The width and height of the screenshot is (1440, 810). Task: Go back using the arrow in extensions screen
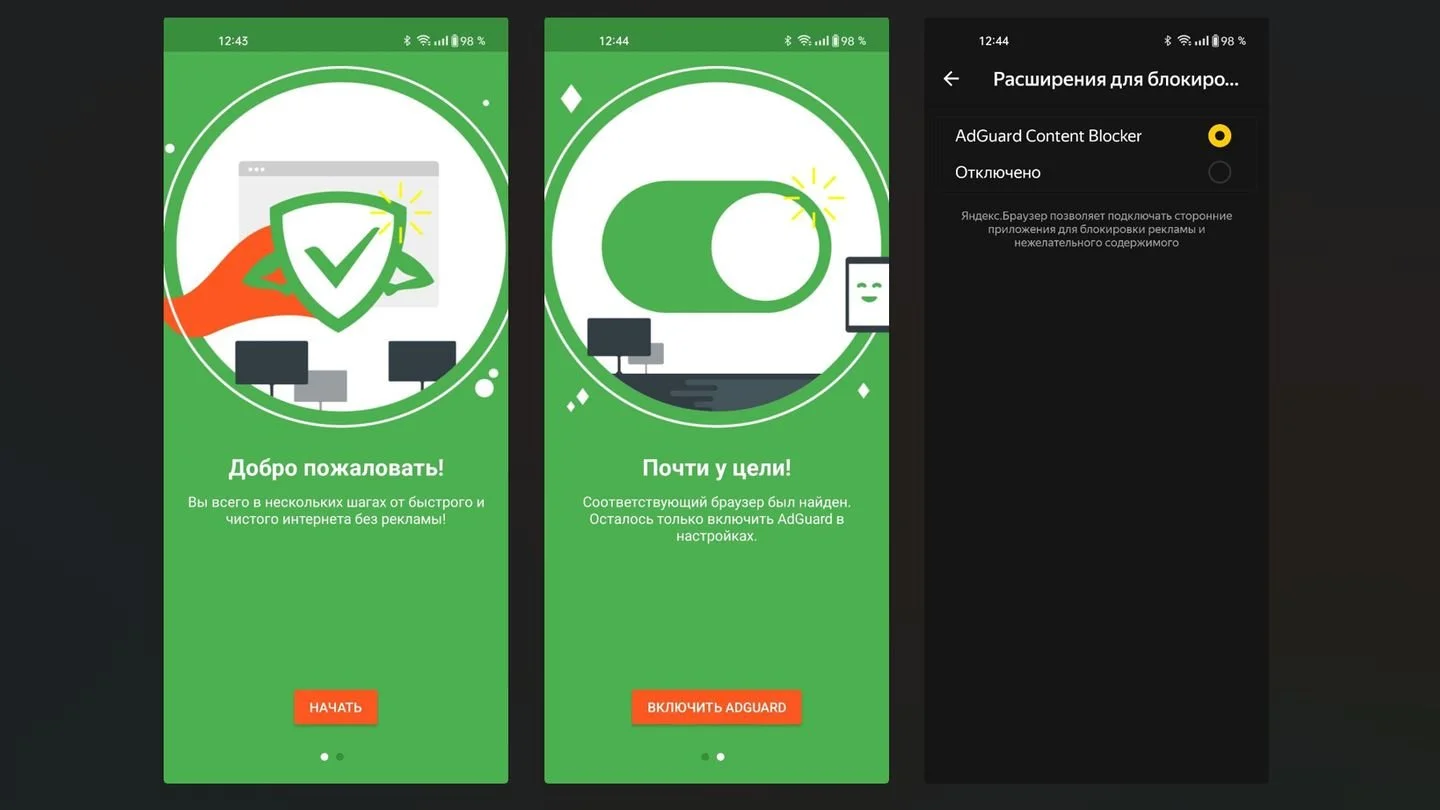point(951,79)
